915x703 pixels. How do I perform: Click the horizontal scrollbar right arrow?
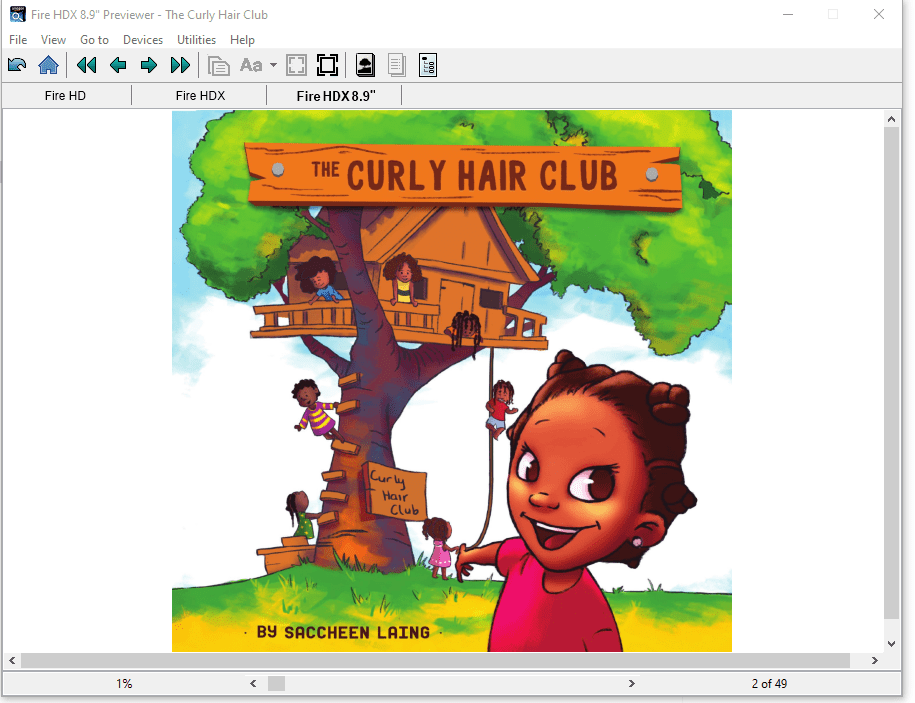(x=875, y=661)
